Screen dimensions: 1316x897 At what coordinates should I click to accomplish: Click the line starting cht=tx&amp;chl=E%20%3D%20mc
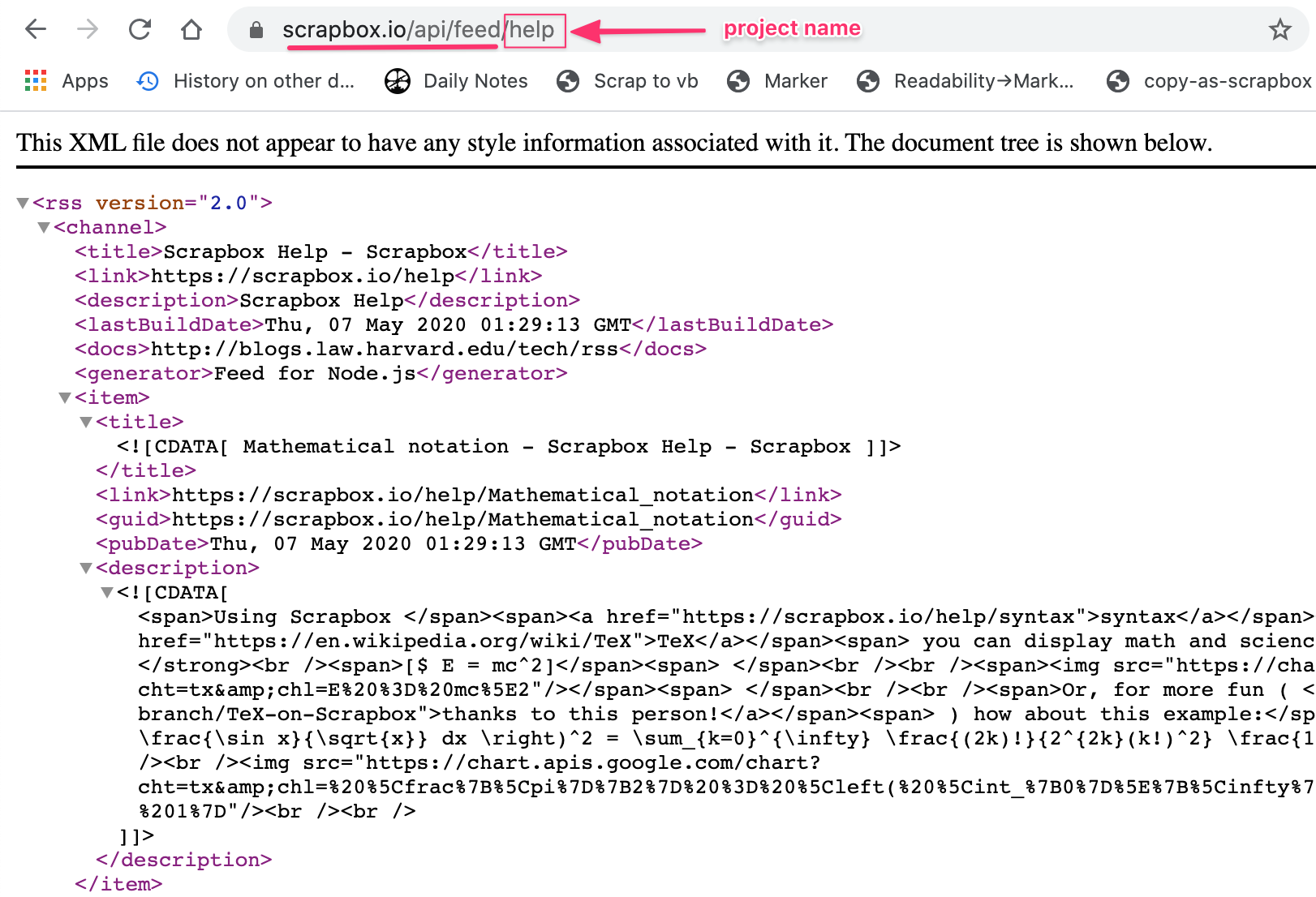tap(726, 689)
